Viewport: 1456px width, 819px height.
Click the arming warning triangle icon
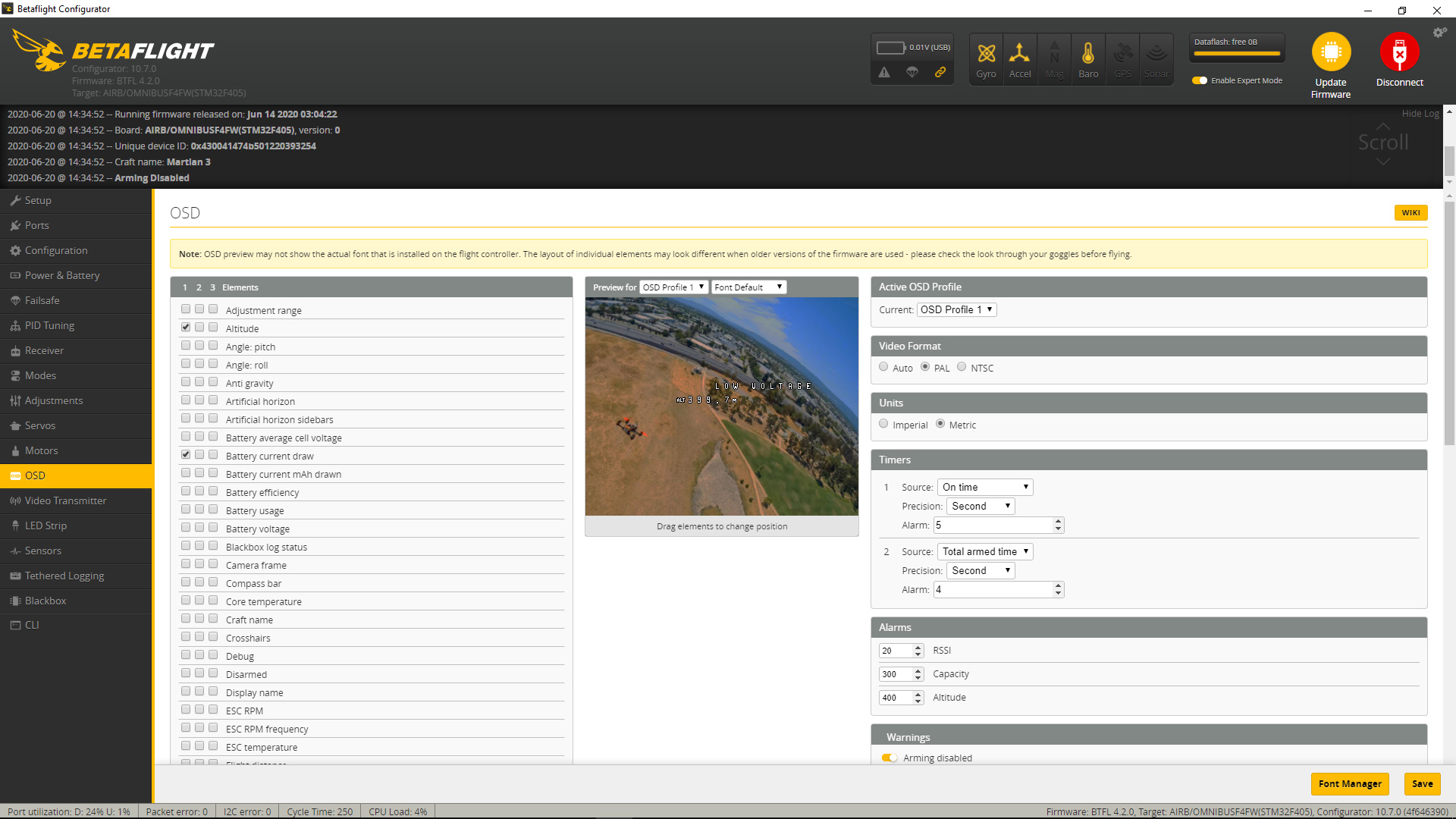click(884, 72)
